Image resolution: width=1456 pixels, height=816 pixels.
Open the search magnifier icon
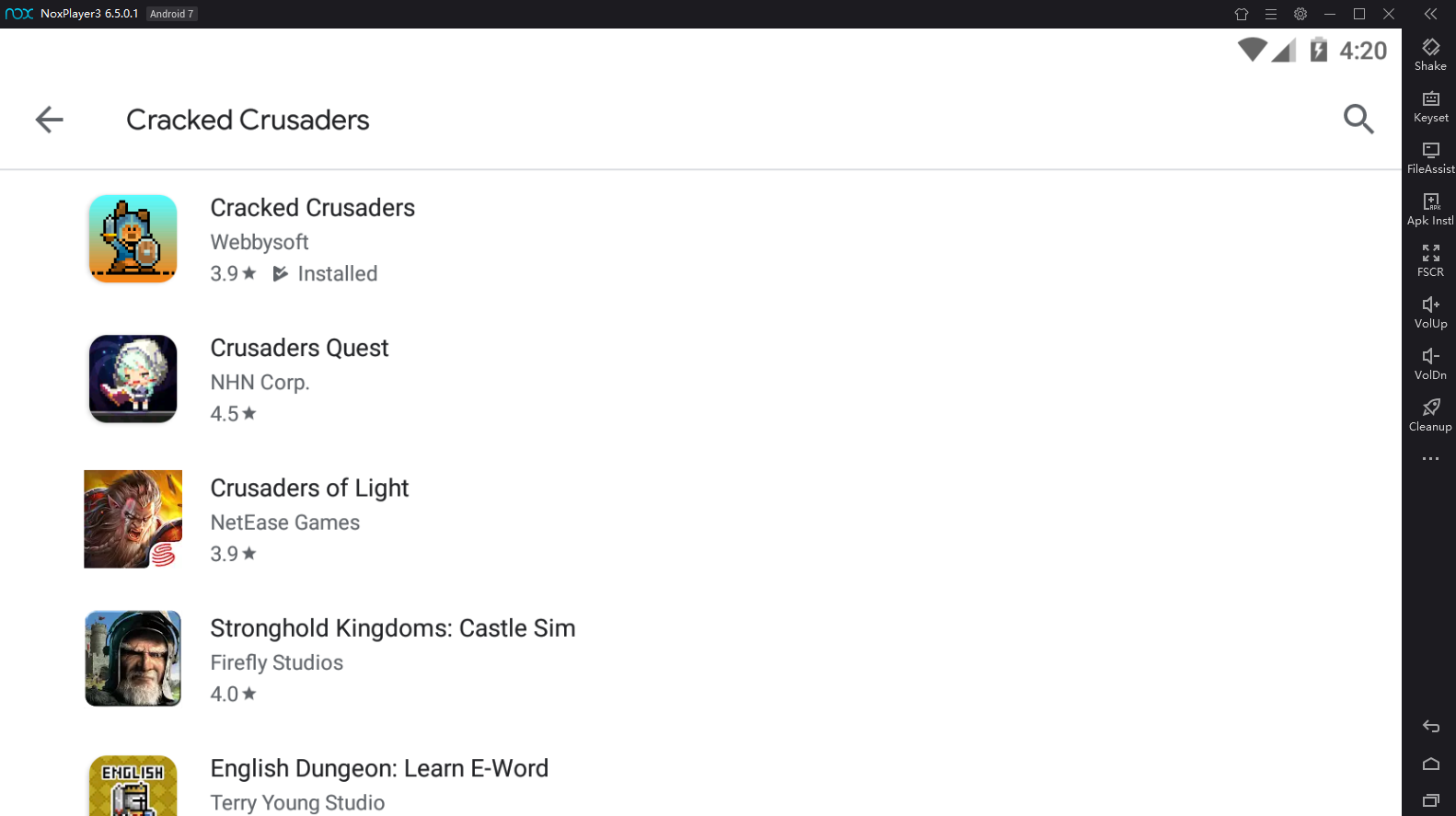[1358, 120]
